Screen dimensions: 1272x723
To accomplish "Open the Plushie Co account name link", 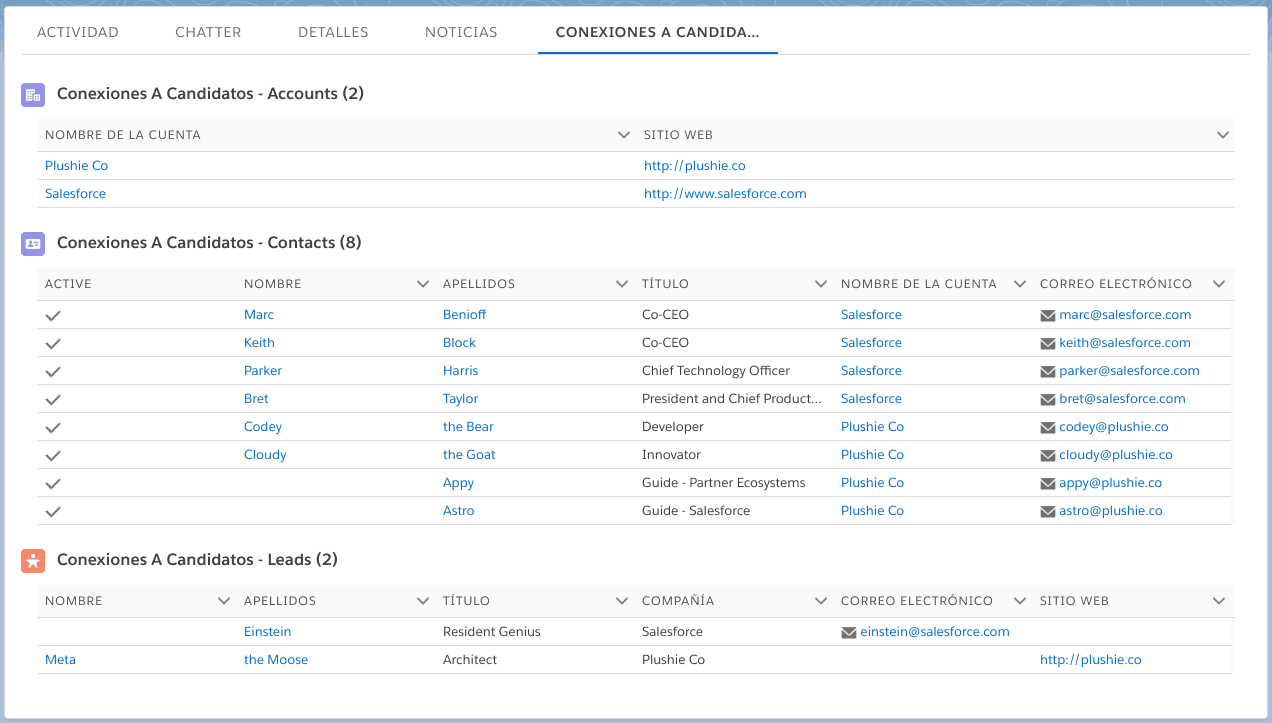I will pyautogui.click(x=76, y=166).
